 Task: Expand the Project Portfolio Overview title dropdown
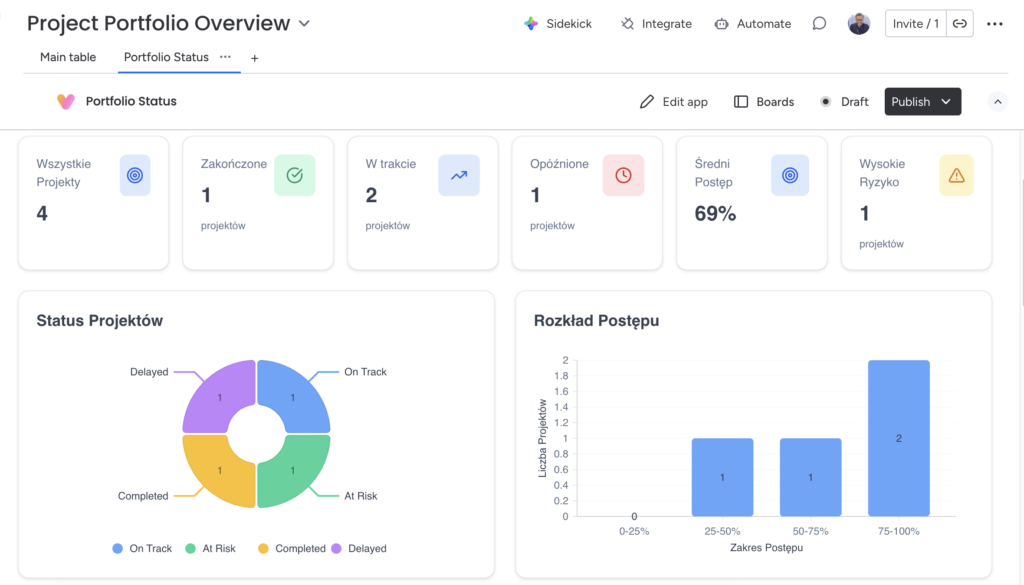pyautogui.click(x=305, y=24)
